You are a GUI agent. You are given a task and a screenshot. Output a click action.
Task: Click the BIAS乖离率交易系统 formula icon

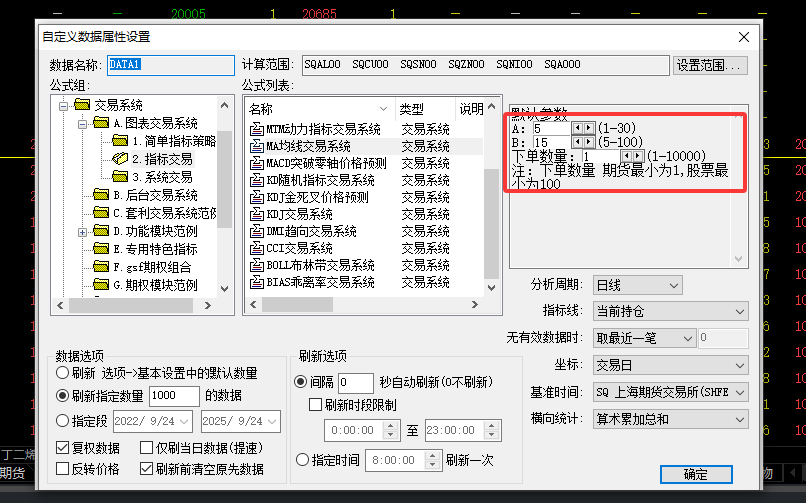tap(256, 282)
